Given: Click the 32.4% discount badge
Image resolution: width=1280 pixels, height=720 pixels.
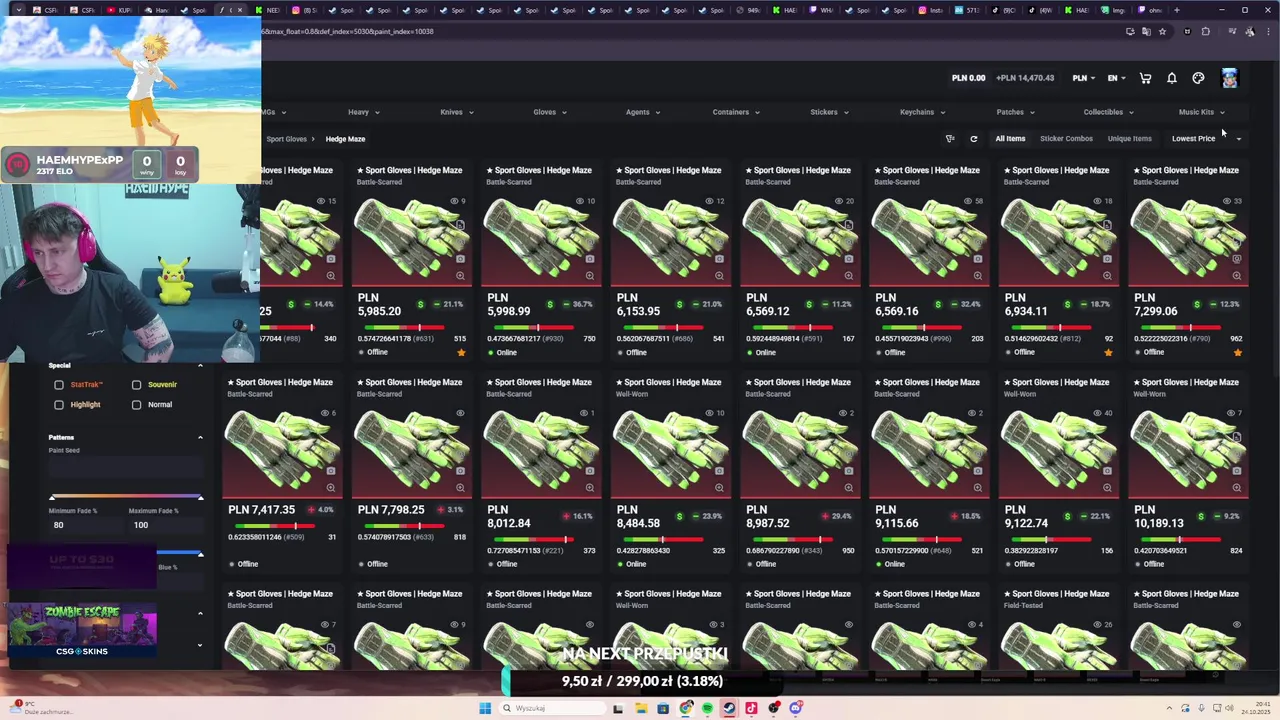Looking at the screenshot, I should point(965,304).
